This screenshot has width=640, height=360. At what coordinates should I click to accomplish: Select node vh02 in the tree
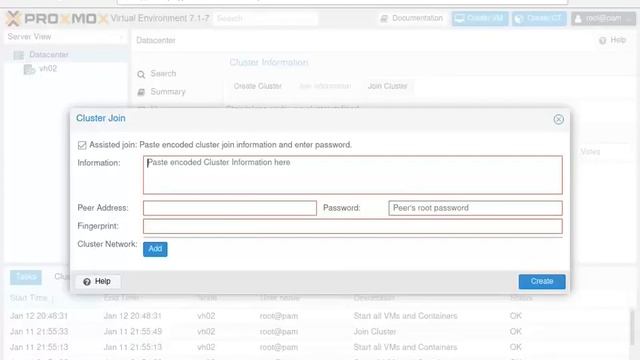(x=48, y=69)
